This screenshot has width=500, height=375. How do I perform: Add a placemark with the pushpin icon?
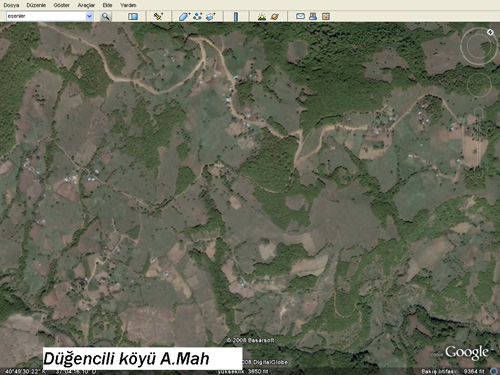[158, 16]
